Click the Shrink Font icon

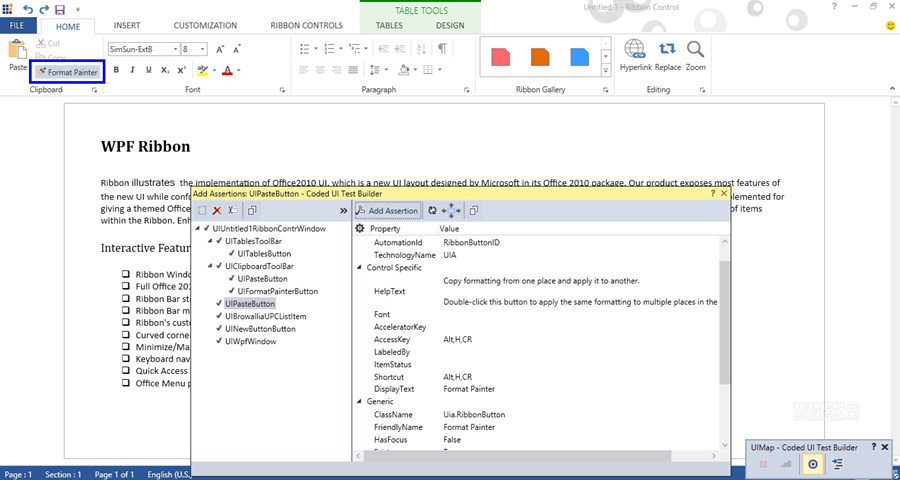click(236, 49)
